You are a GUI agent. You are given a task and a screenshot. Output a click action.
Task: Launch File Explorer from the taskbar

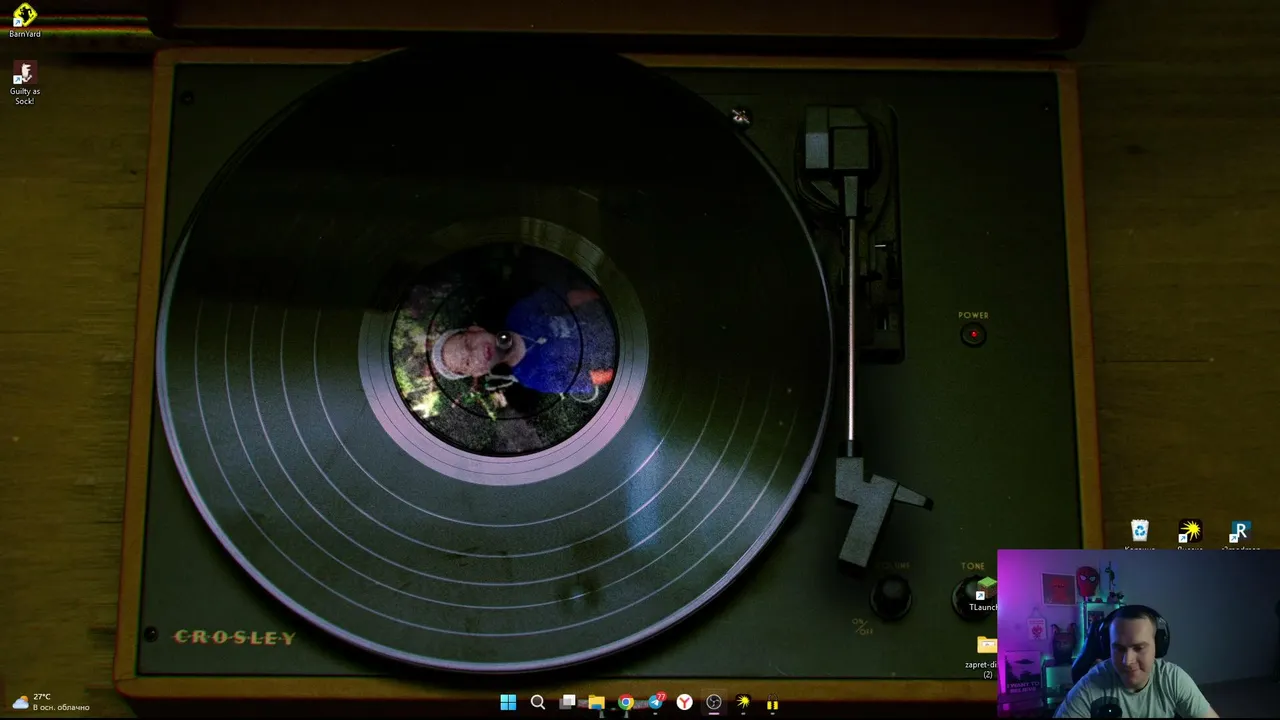click(596, 702)
